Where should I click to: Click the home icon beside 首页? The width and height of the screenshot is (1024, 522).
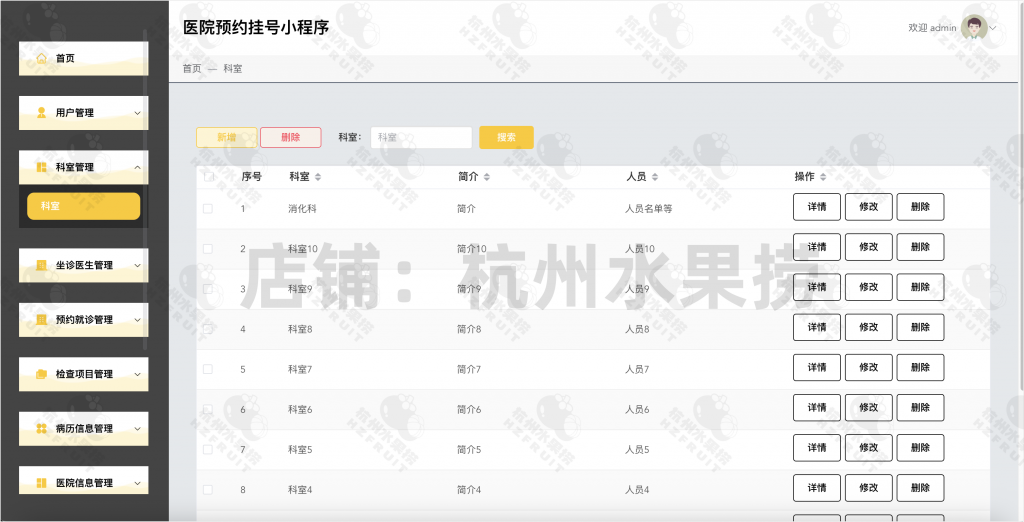pyautogui.click(x=41, y=58)
